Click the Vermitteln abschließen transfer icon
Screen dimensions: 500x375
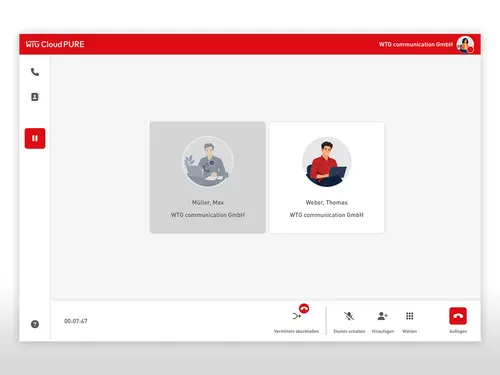(x=297, y=316)
